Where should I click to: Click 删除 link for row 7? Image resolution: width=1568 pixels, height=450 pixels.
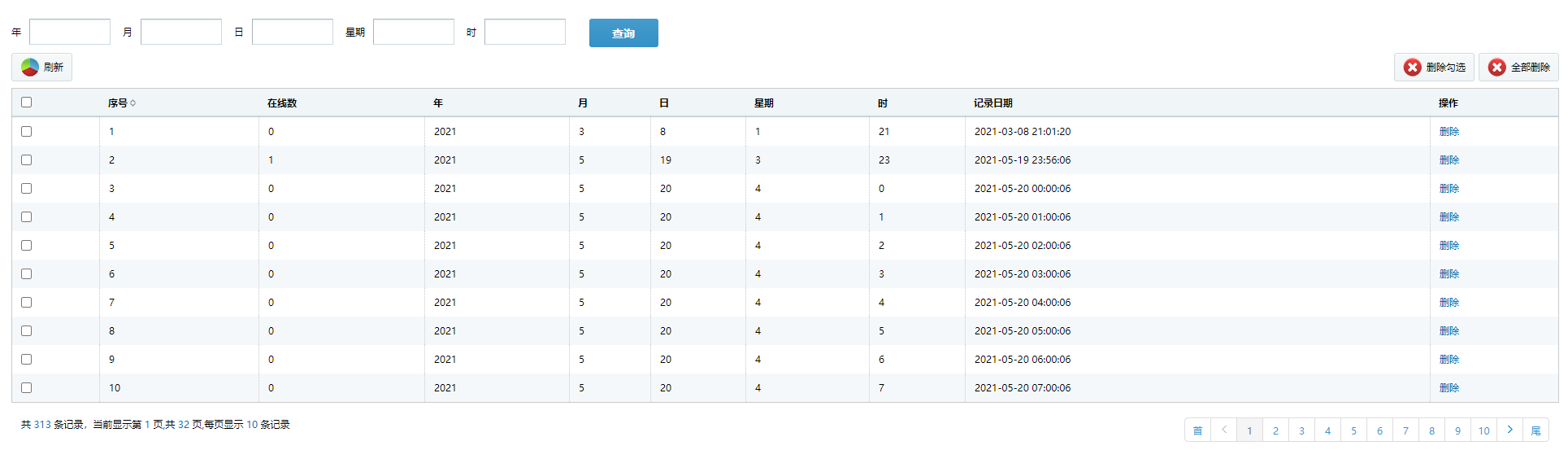(1449, 302)
